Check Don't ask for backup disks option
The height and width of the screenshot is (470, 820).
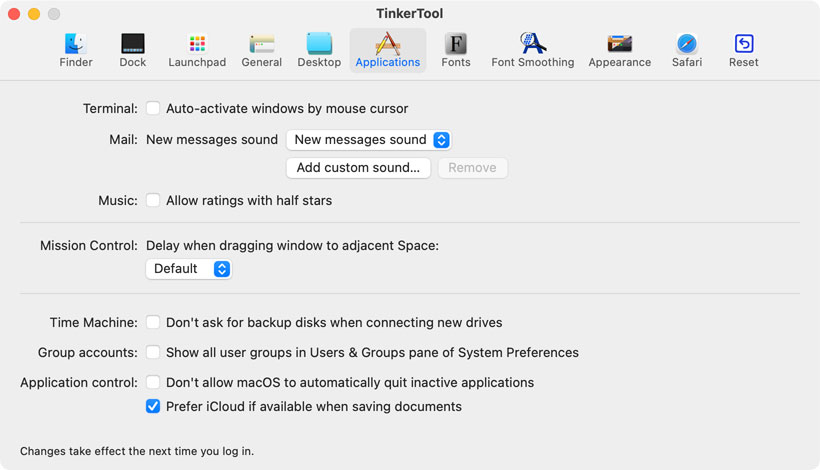[153, 322]
